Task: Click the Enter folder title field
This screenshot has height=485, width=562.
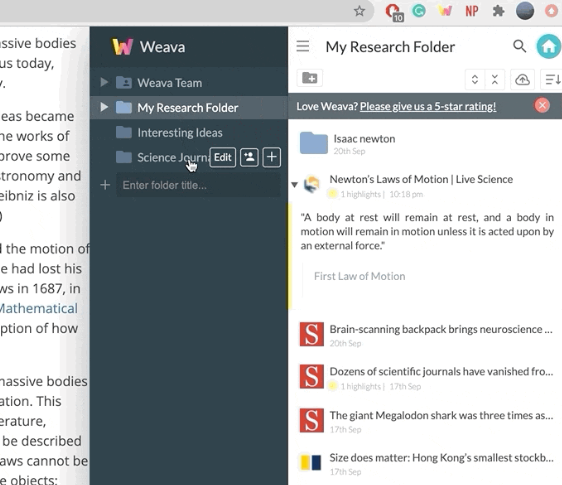Action: (198, 185)
